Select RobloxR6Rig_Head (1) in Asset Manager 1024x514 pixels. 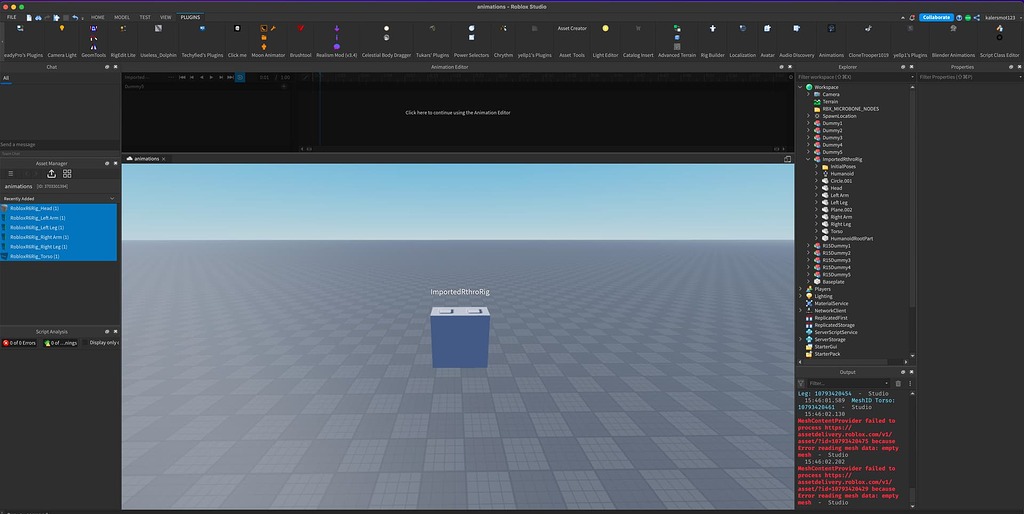tap(59, 208)
